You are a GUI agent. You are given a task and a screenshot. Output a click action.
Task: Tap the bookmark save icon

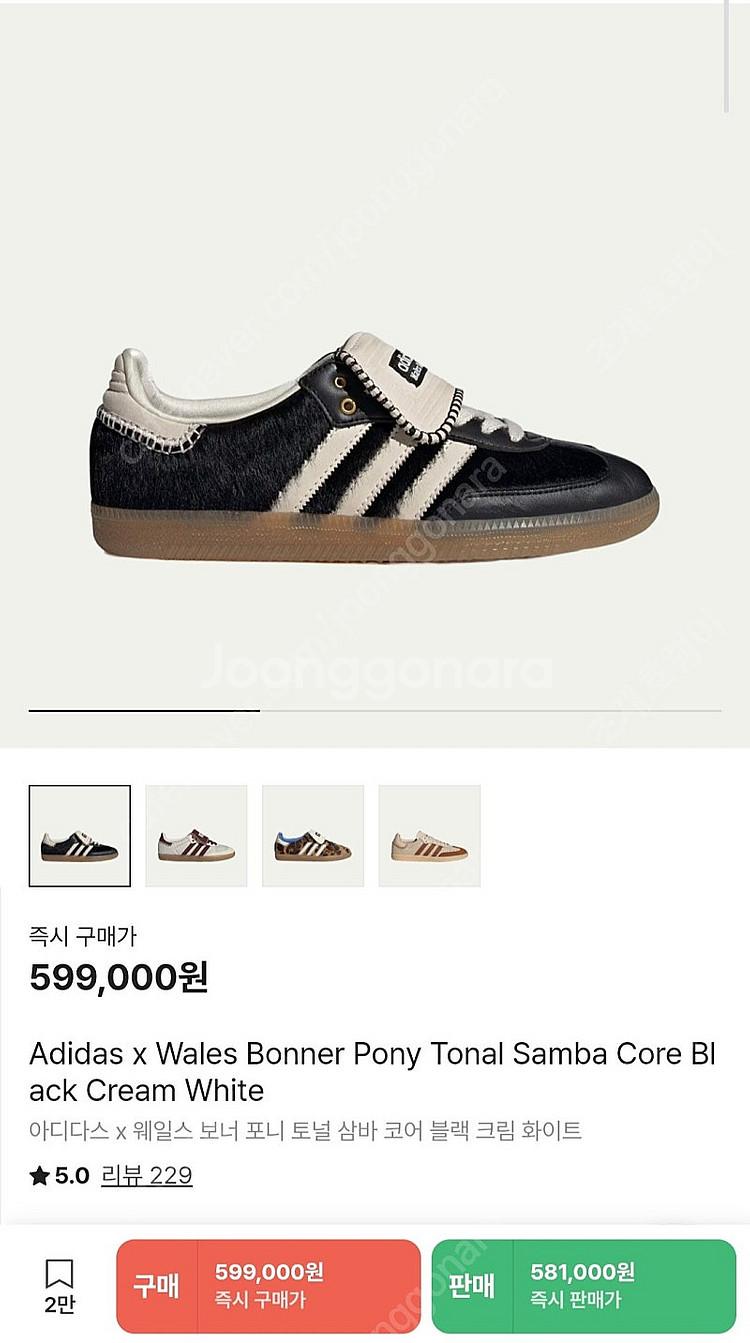(60, 1274)
